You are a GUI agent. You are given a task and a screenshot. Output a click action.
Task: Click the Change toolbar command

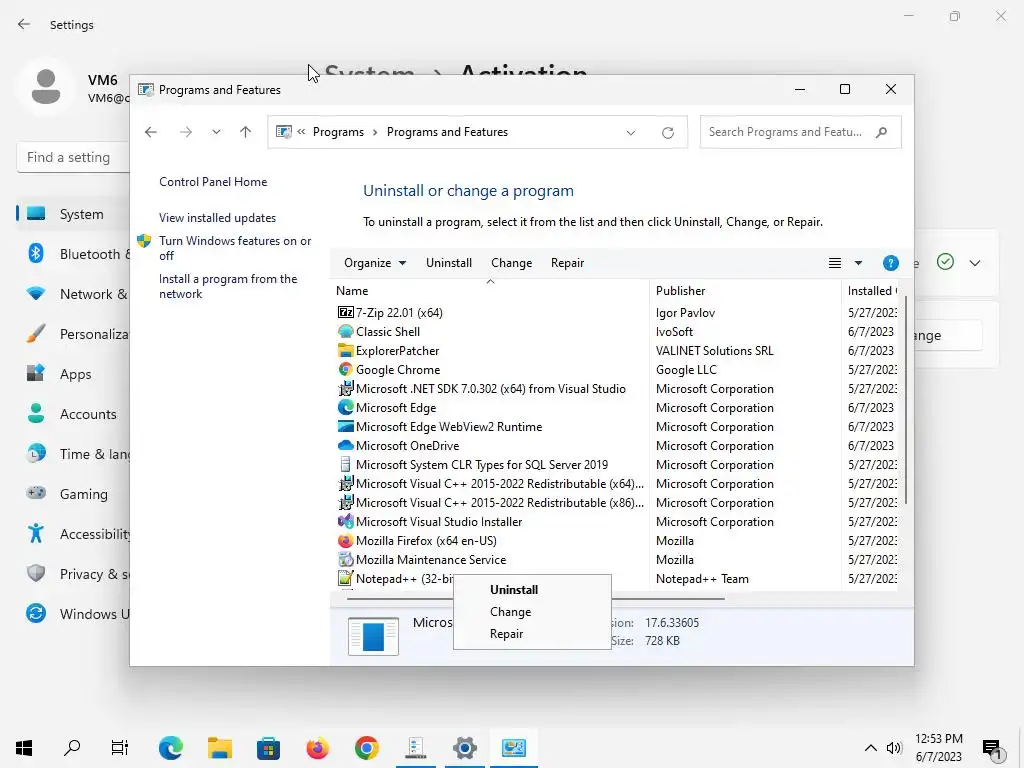coord(511,263)
